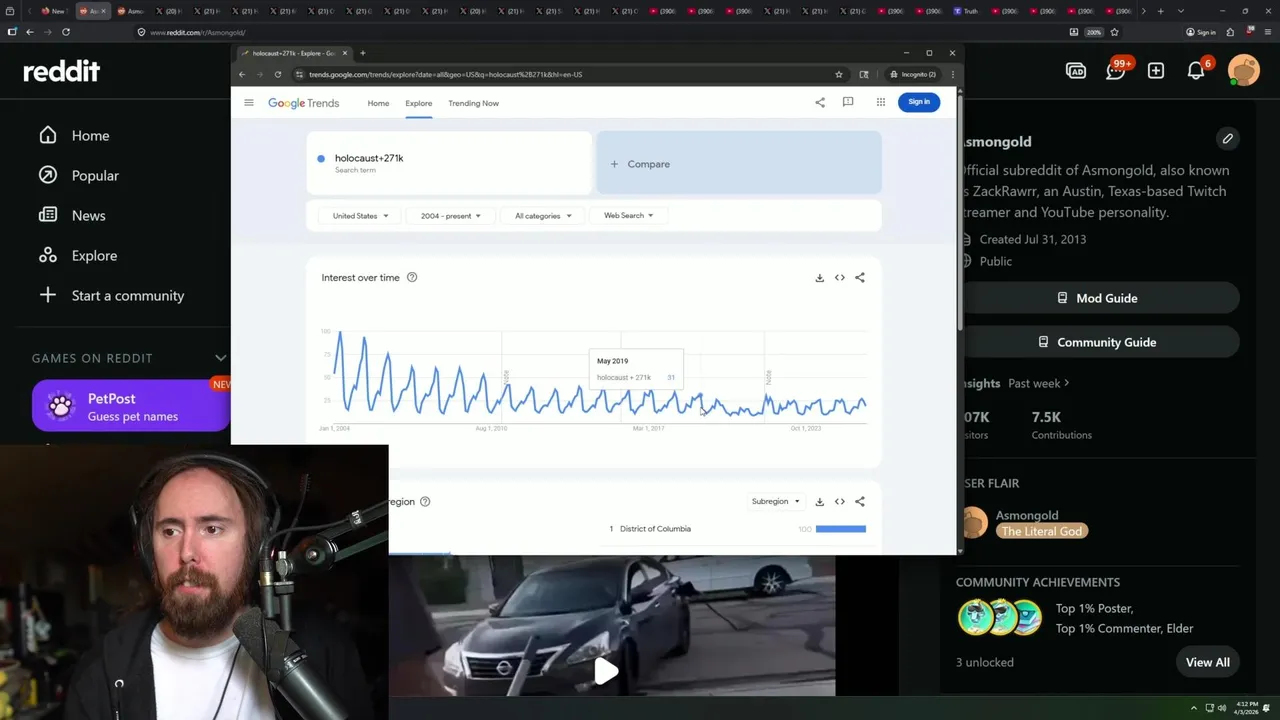Open Chrome's three-dot menu in Incognito window
The width and height of the screenshot is (1280, 720).
(952, 74)
